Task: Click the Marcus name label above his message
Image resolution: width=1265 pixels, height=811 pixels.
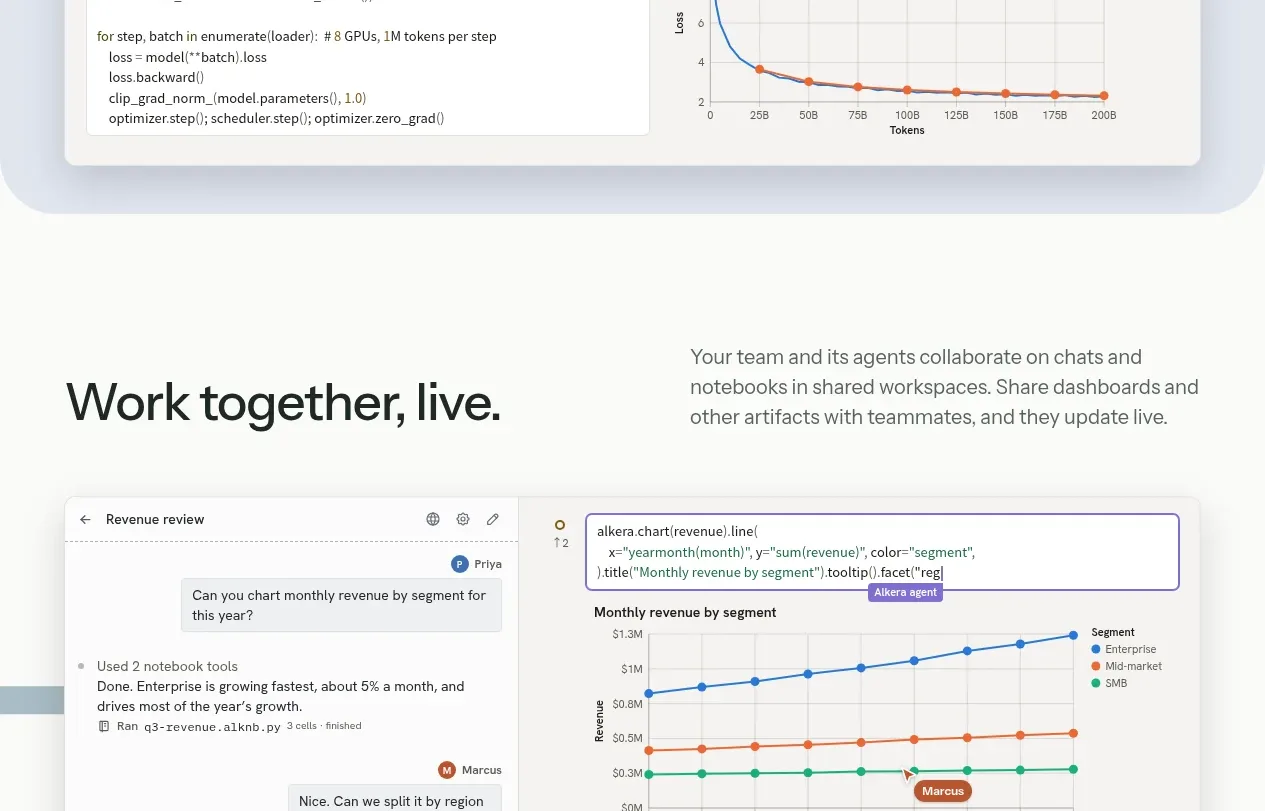Action: (482, 770)
